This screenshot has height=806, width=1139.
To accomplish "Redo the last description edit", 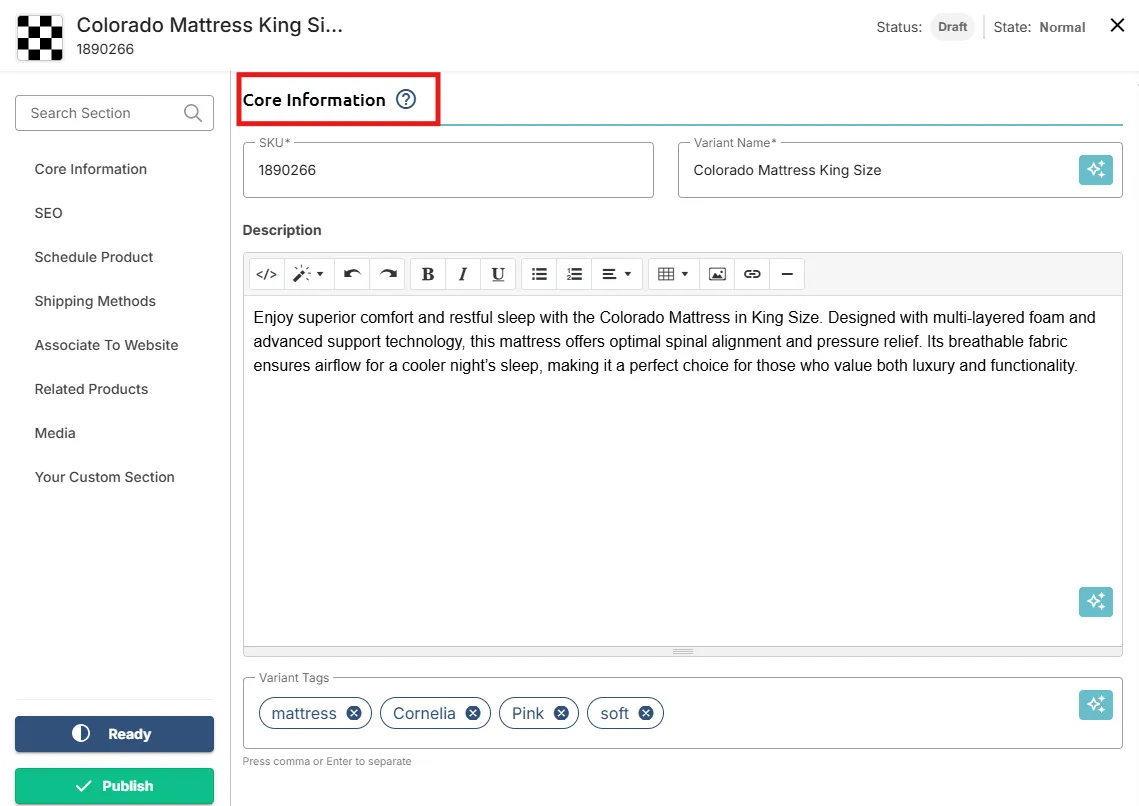I will 388,274.
